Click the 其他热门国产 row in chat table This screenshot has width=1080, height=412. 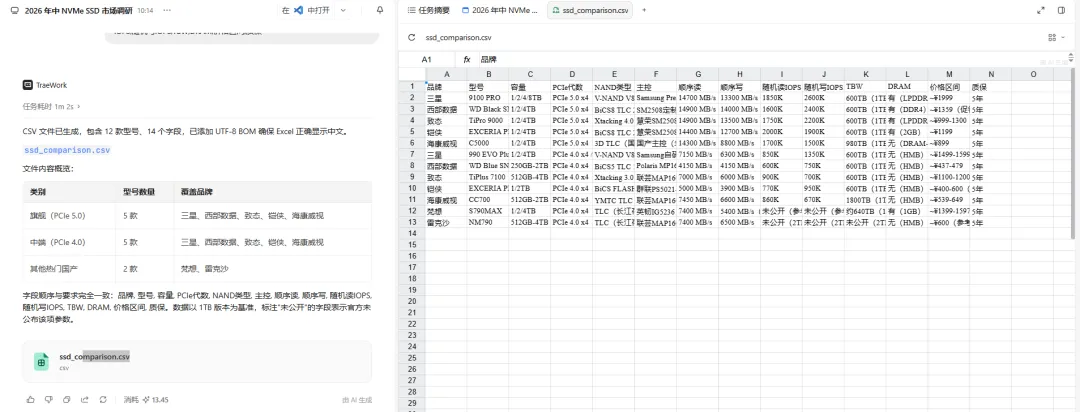click(x=197, y=269)
